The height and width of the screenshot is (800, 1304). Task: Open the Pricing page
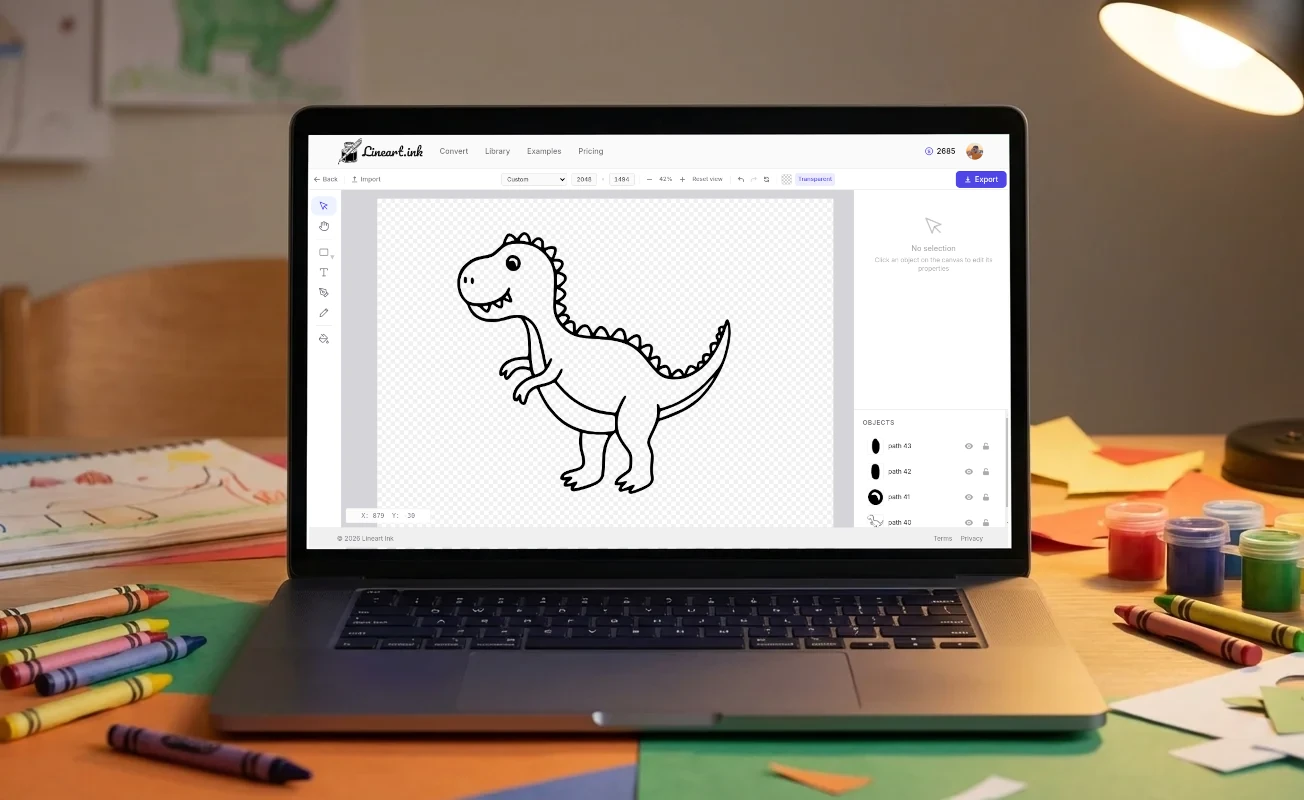tap(591, 151)
